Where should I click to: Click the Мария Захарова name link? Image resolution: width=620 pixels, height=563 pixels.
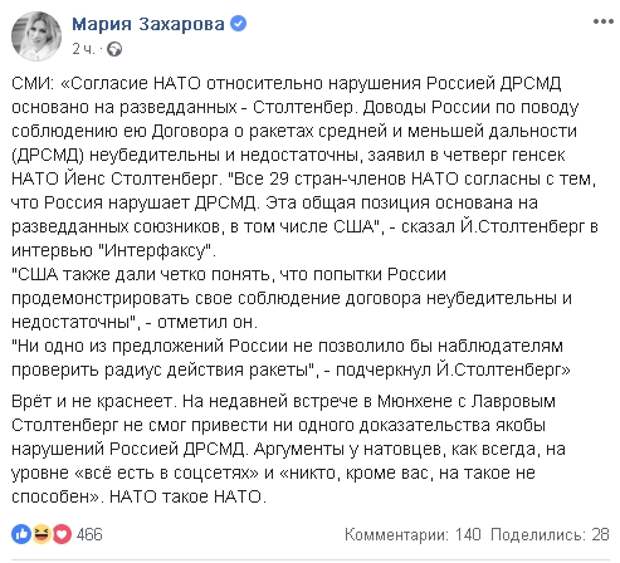pyautogui.click(x=148, y=24)
